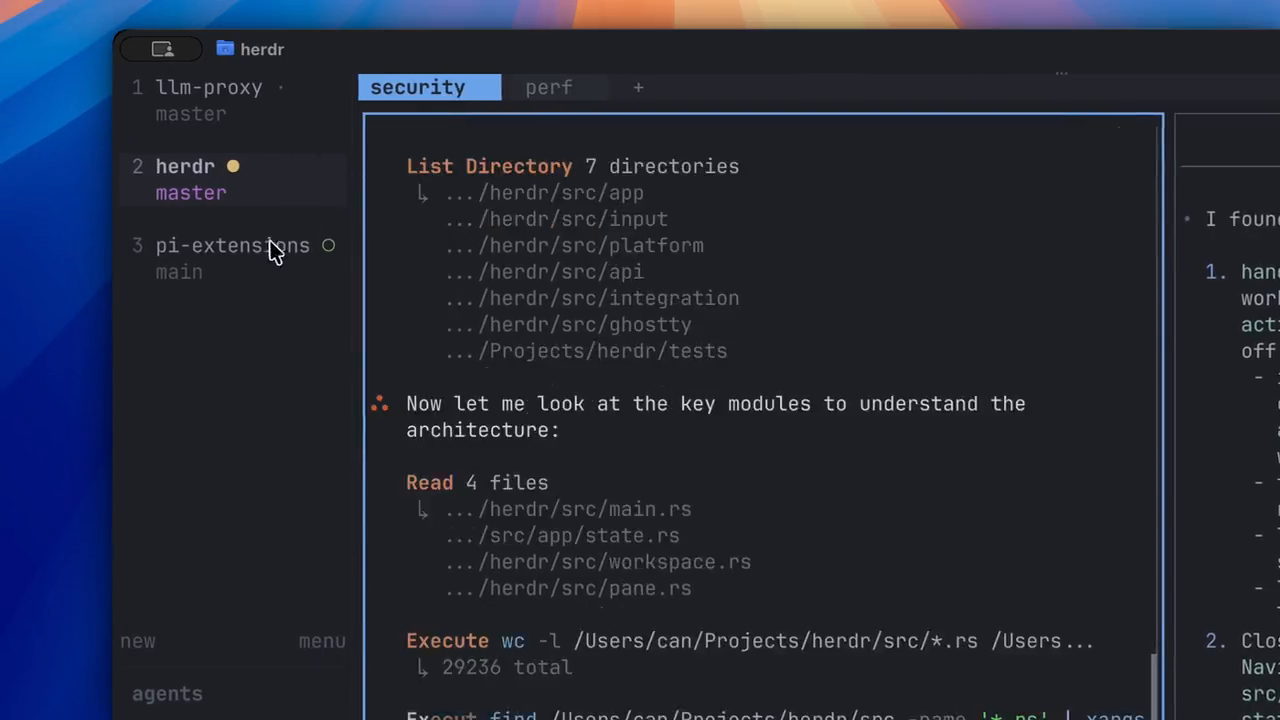
Task: Switch to the security tab
Action: tap(430, 87)
